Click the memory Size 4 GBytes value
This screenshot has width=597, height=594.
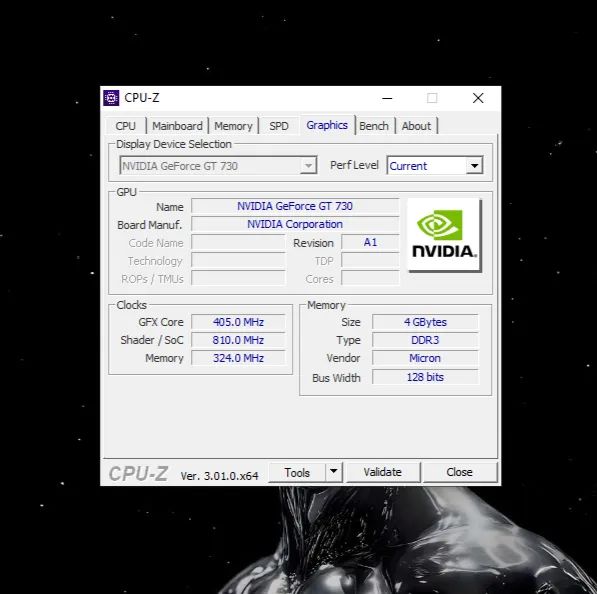click(x=425, y=322)
